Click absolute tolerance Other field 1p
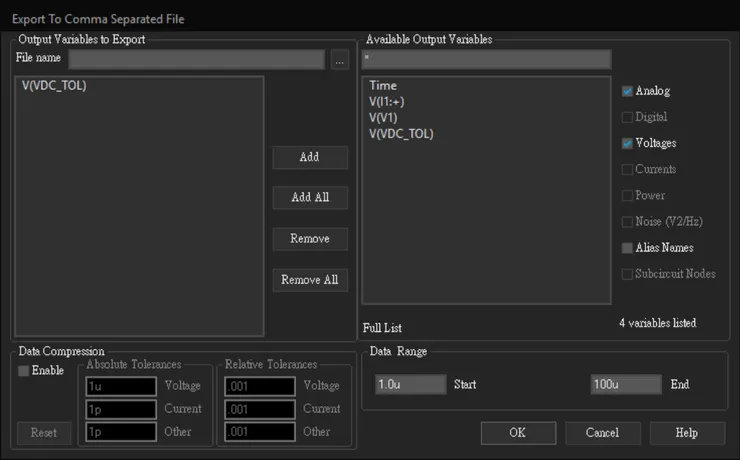 121,432
